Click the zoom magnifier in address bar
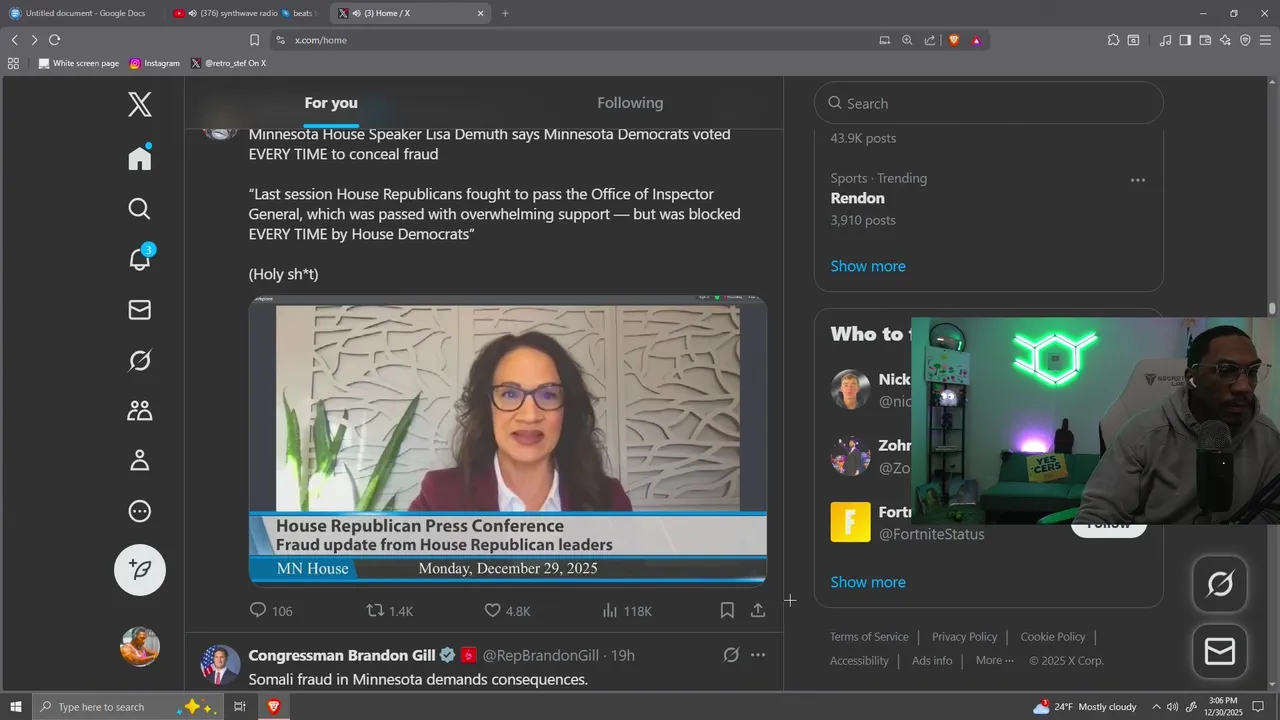Screen dimensions: 1280x720 [x=907, y=40]
